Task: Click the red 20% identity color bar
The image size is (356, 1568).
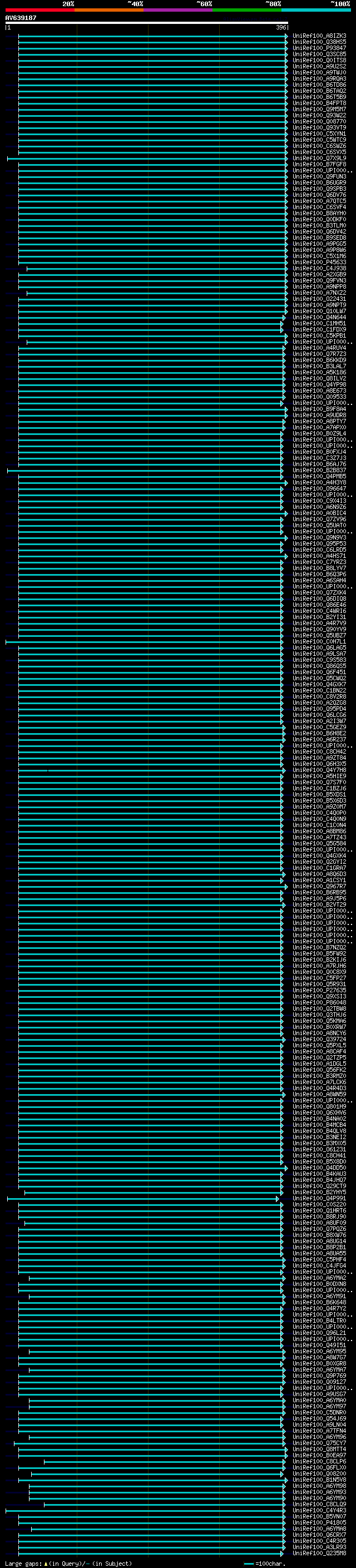Action: tap(39, 10)
